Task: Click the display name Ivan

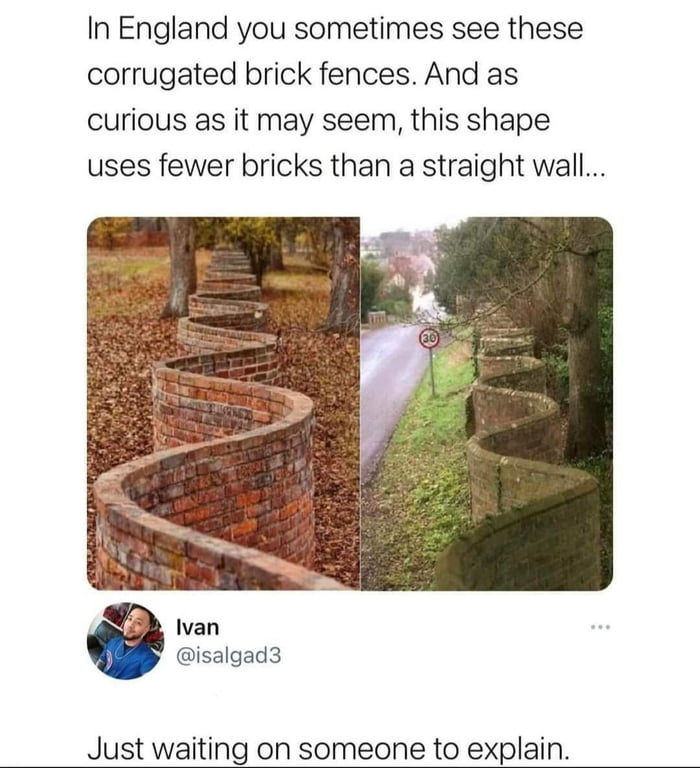Action: (197, 627)
